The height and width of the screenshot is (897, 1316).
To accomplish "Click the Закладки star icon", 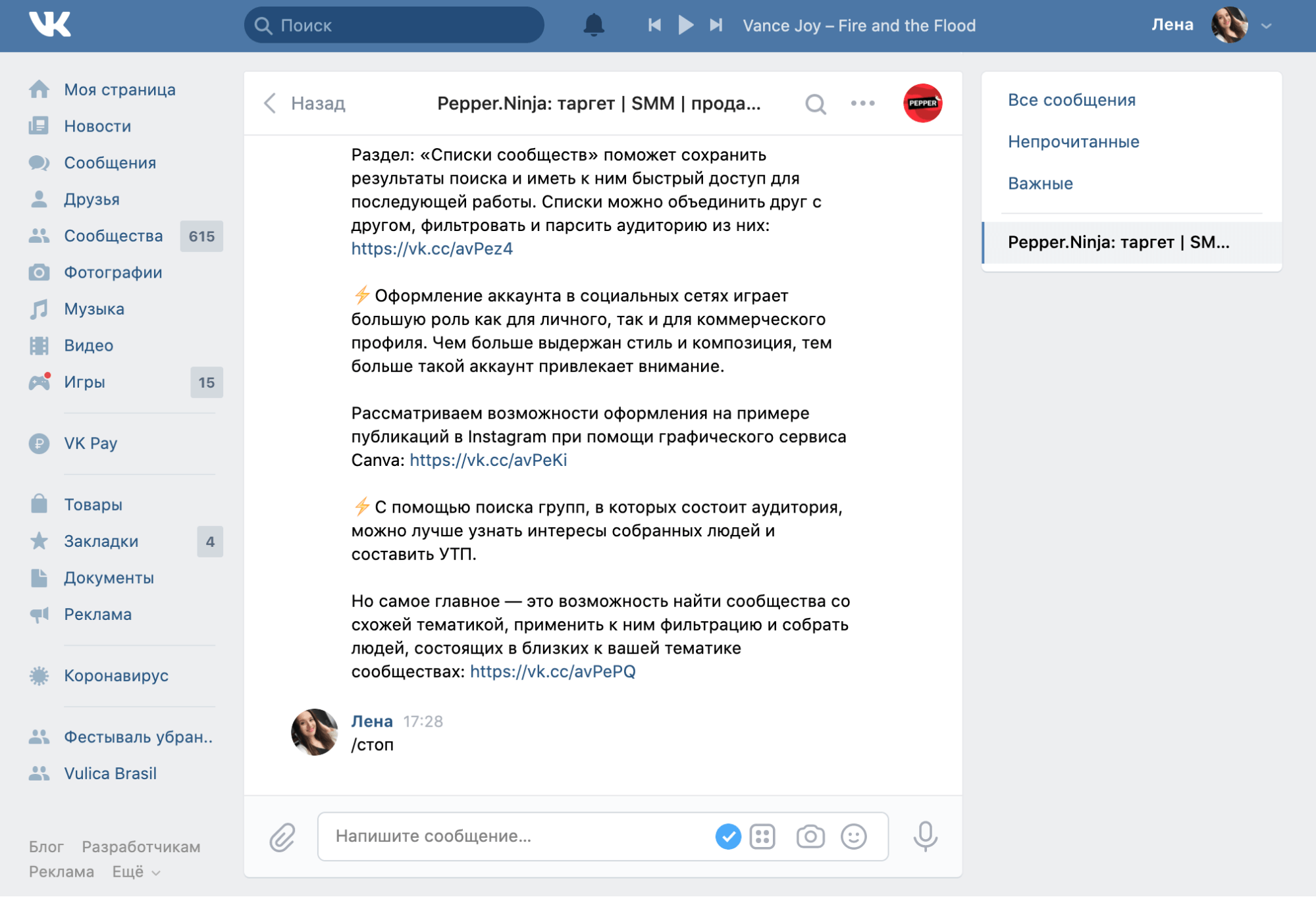I will point(39,541).
